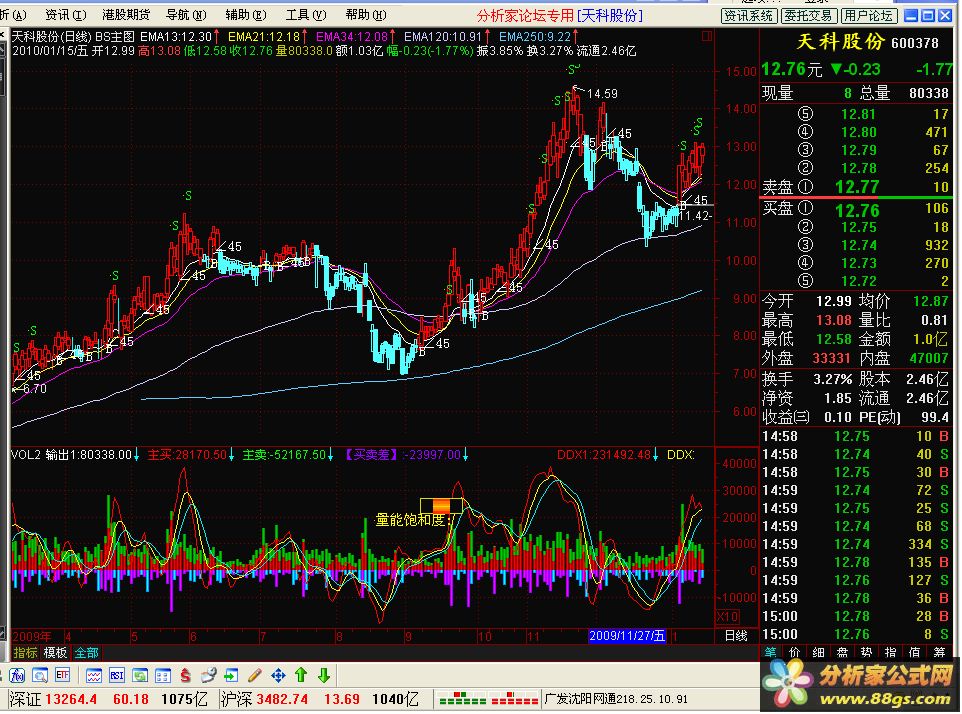Click the green up arrow icon
The image size is (962, 714).
coord(301,675)
